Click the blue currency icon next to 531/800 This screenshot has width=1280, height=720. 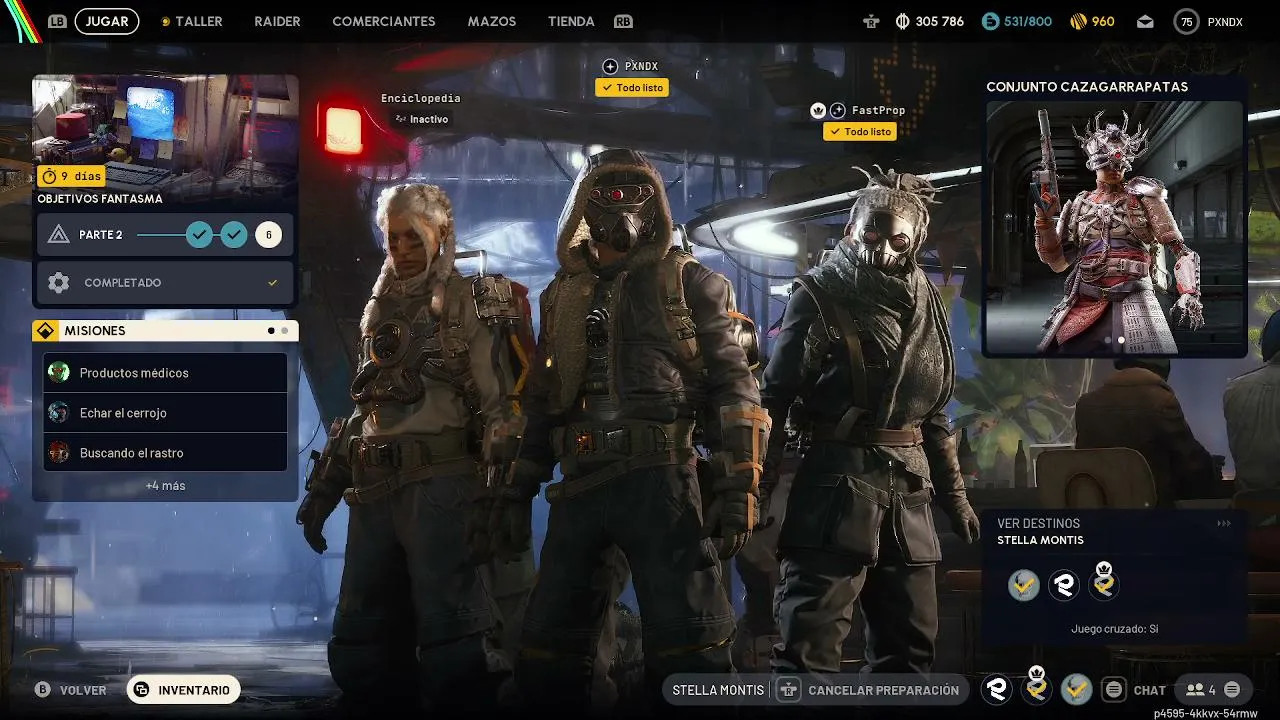990,21
